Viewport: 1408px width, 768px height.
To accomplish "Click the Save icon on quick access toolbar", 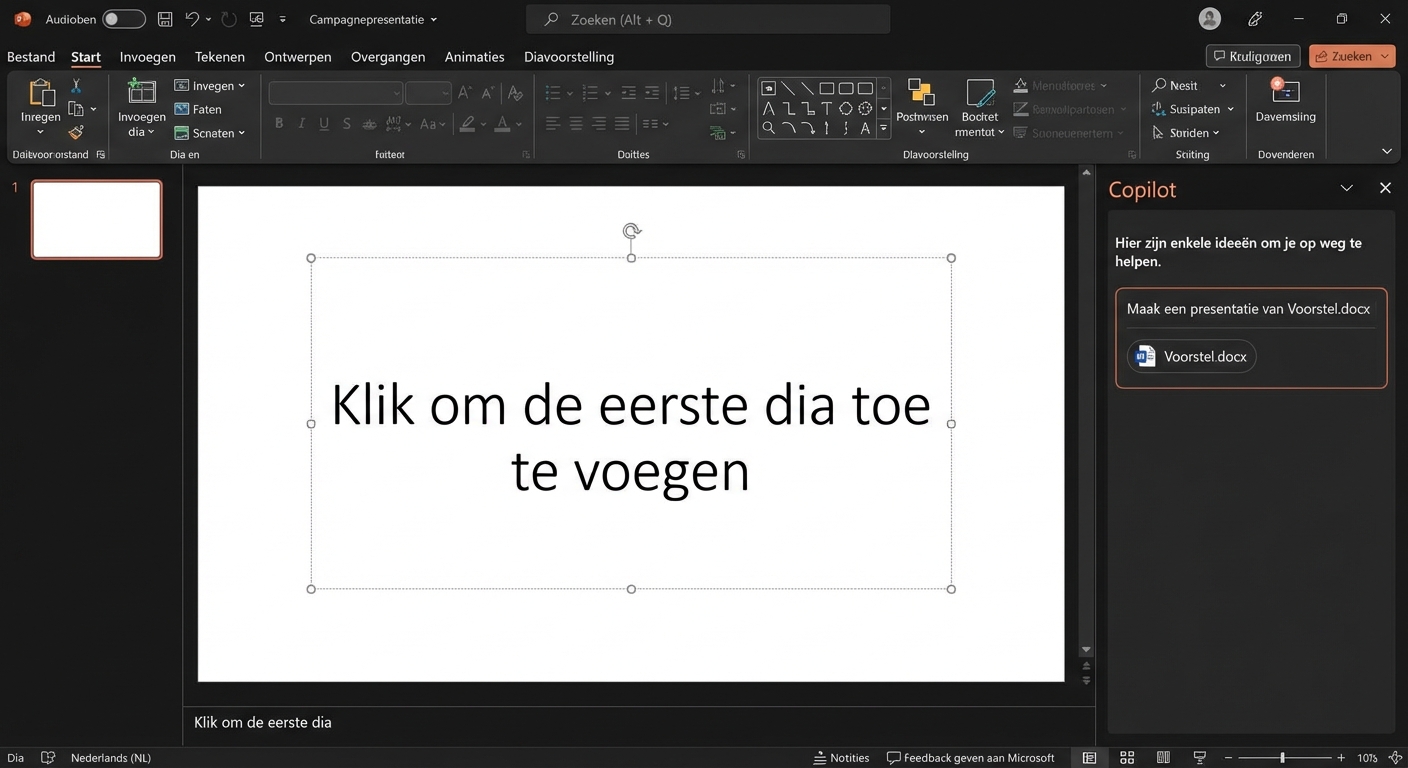I will point(163,18).
